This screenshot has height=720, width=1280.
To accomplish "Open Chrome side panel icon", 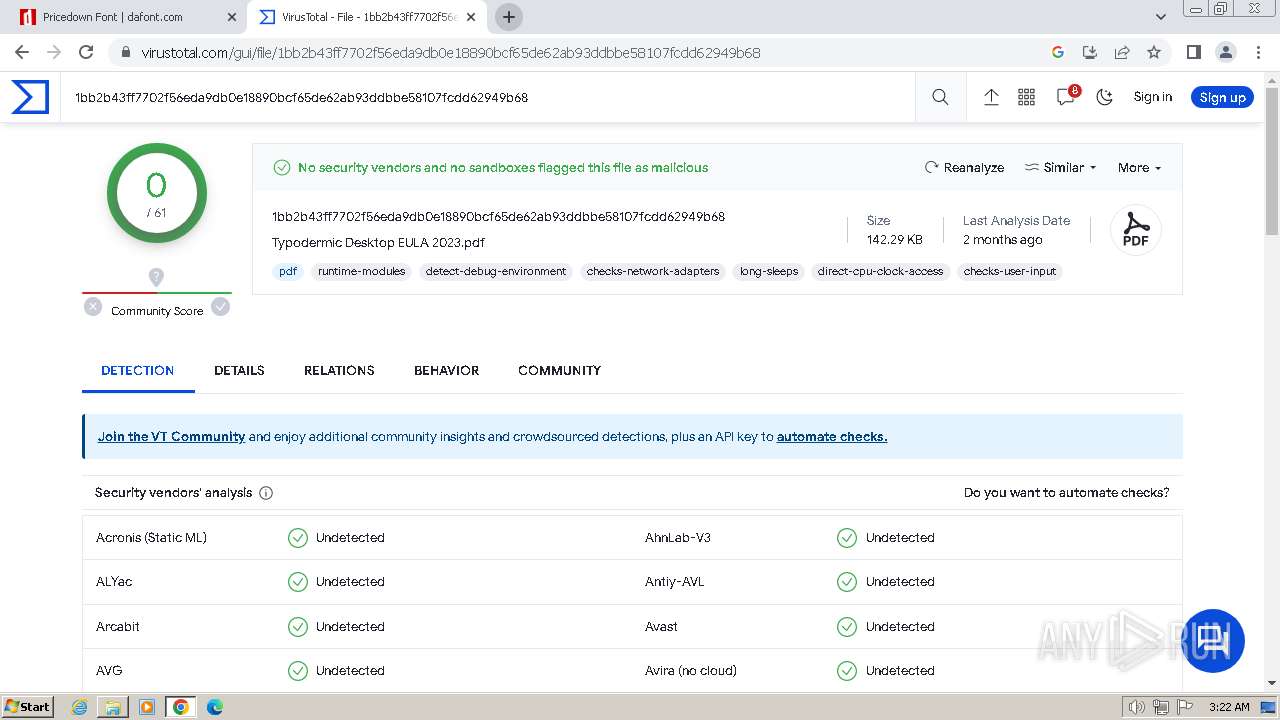I will pyautogui.click(x=1194, y=52).
